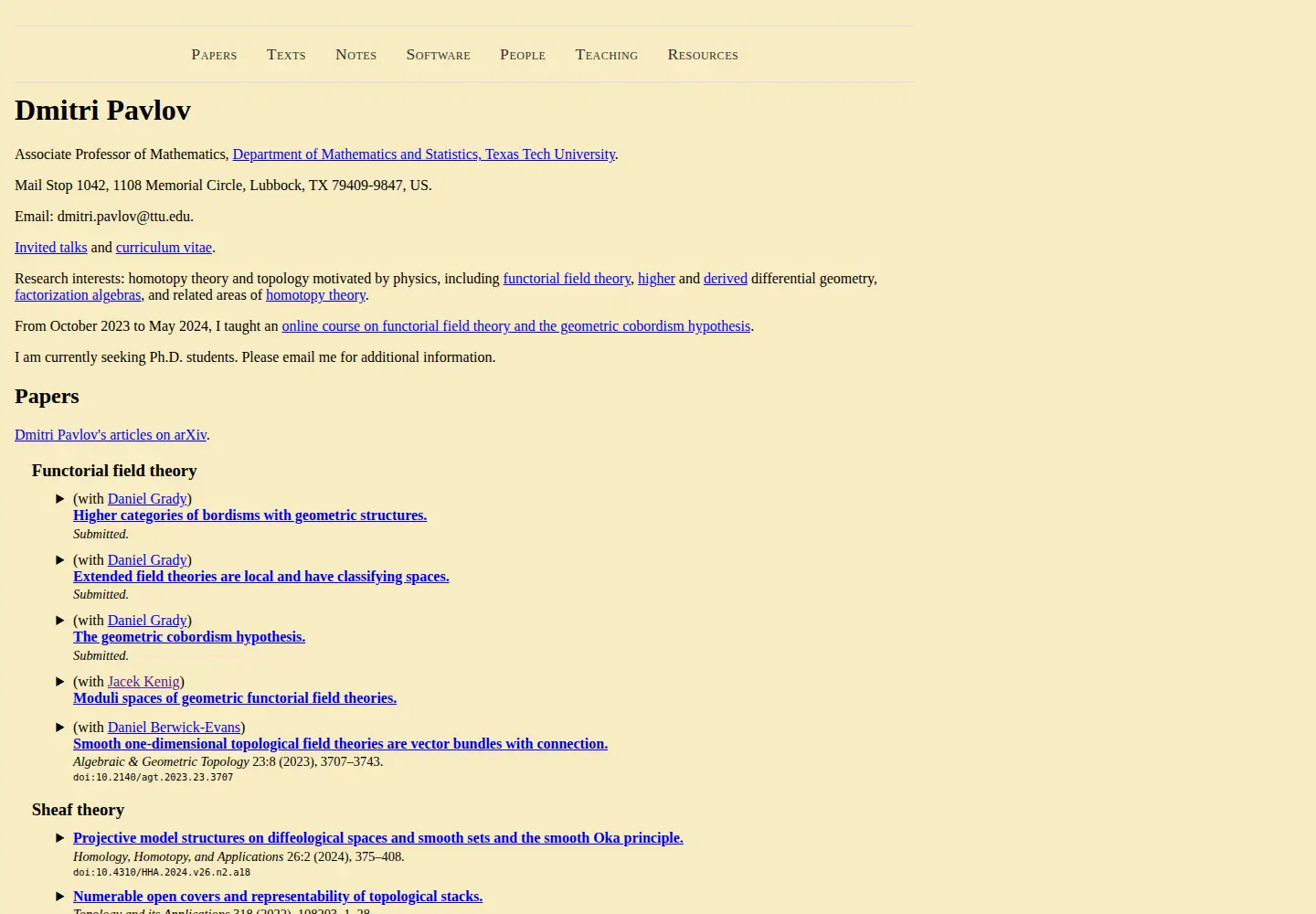This screenshot has width=1316, height=914.
Task: Expand the geometric cobordism hypothesis entry triangle
Action: coord(60,621)
